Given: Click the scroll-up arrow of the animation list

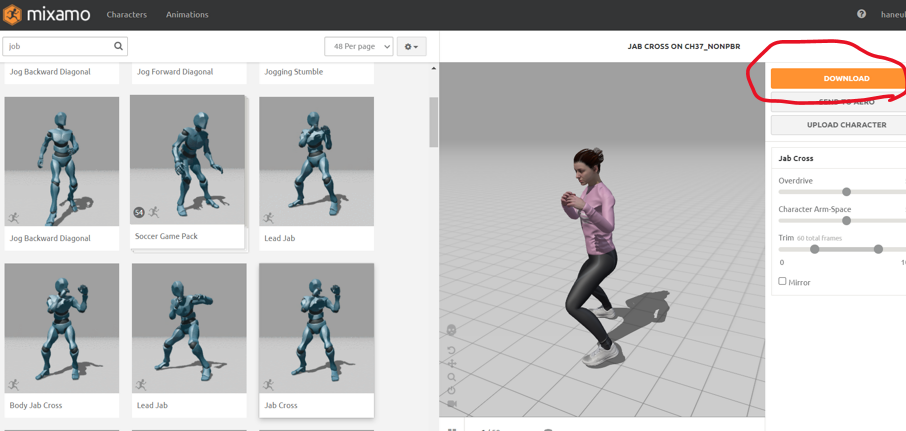Looking at the screenshot, I should click(x=434, y=69).
